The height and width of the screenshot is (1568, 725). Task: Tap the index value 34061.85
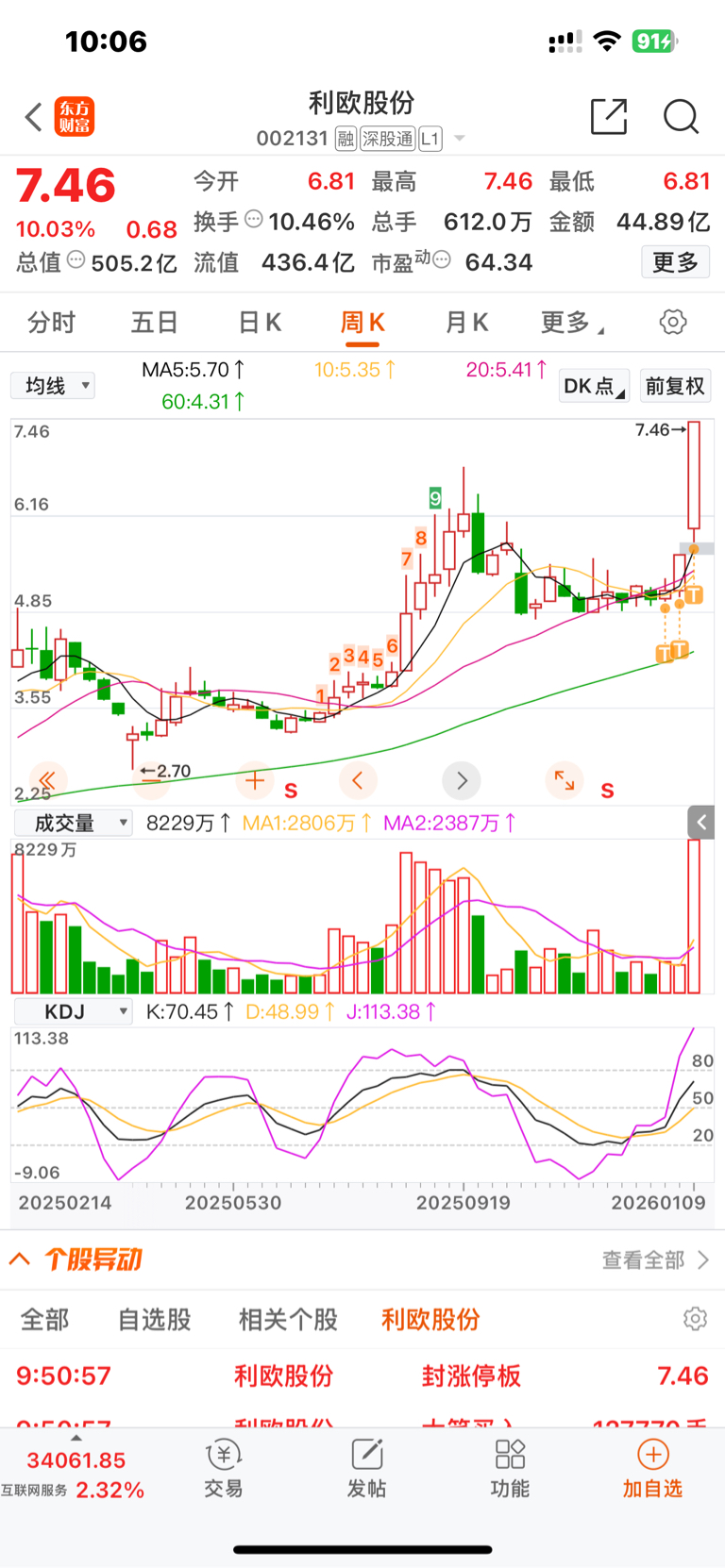pos(76,1460)
